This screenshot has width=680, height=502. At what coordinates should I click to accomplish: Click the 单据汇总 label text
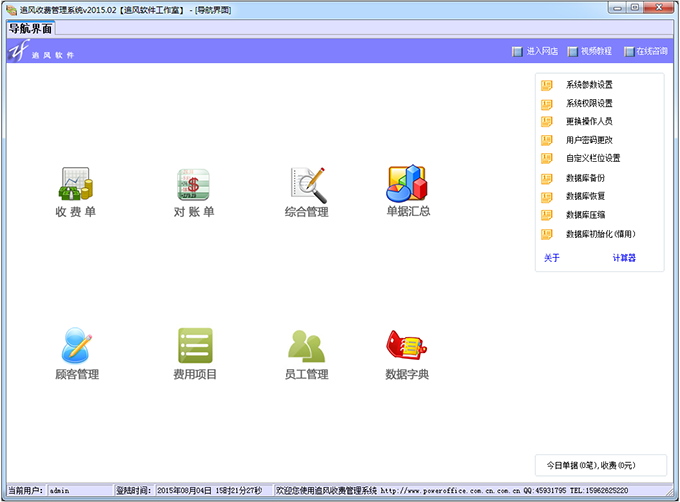408,211
